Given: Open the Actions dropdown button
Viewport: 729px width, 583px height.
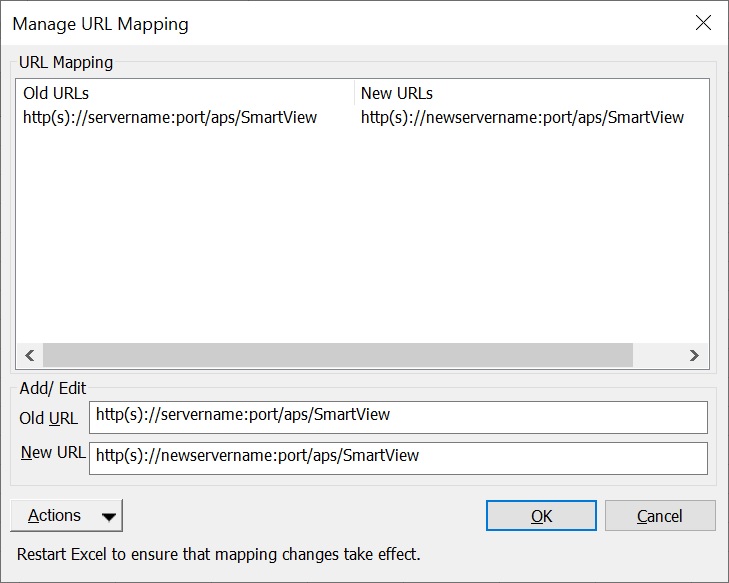Looking at the screenshot, I should (x=66, y=516).
